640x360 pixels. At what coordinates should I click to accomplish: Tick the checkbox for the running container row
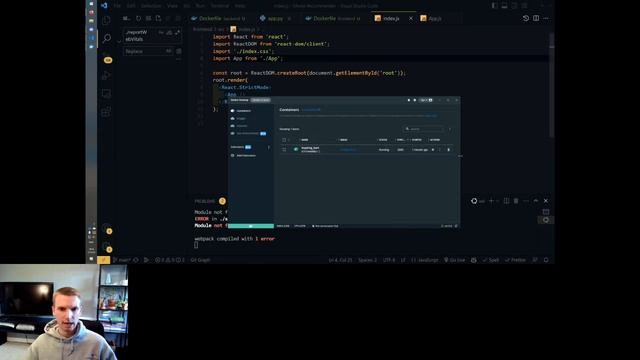tap(284, 150)
